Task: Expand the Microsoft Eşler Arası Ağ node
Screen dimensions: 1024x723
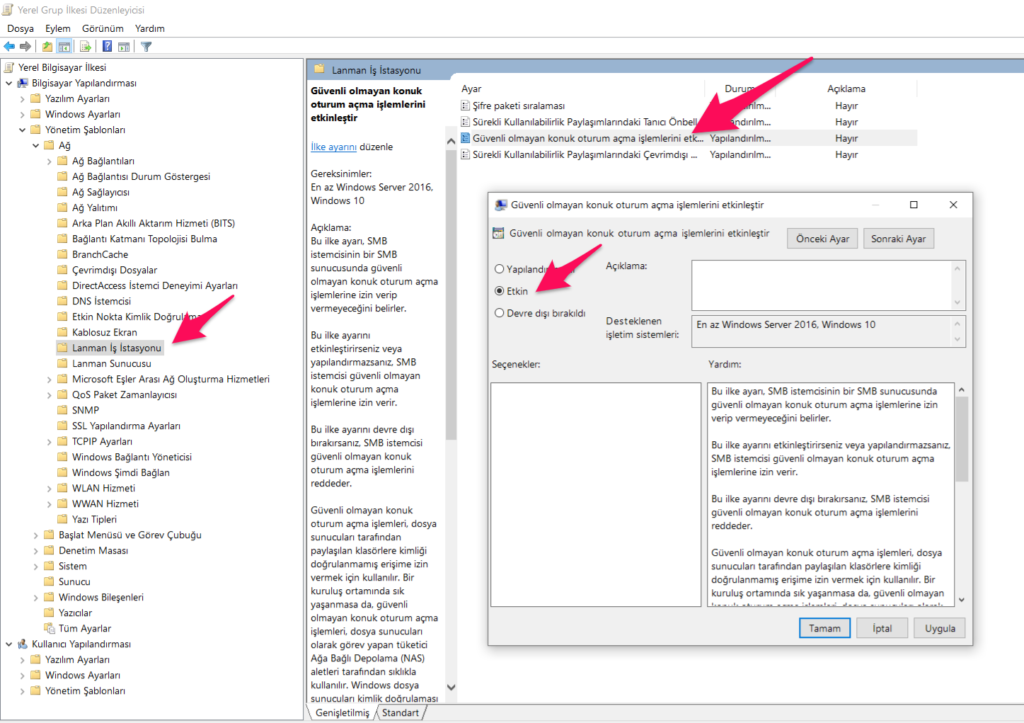Action: coord(50,379)
